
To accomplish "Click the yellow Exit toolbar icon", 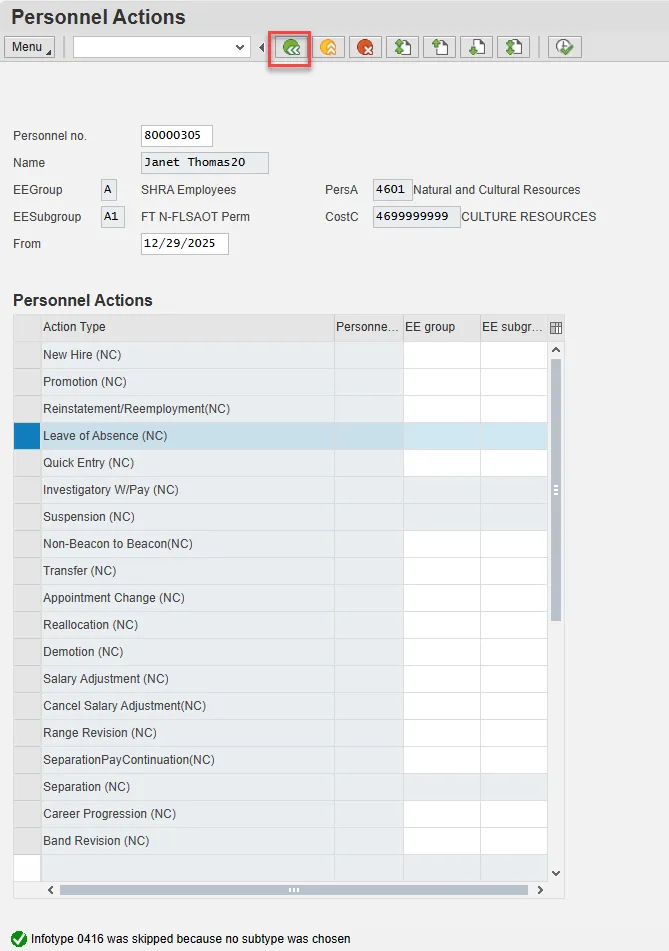I will [x=328, y=47].
